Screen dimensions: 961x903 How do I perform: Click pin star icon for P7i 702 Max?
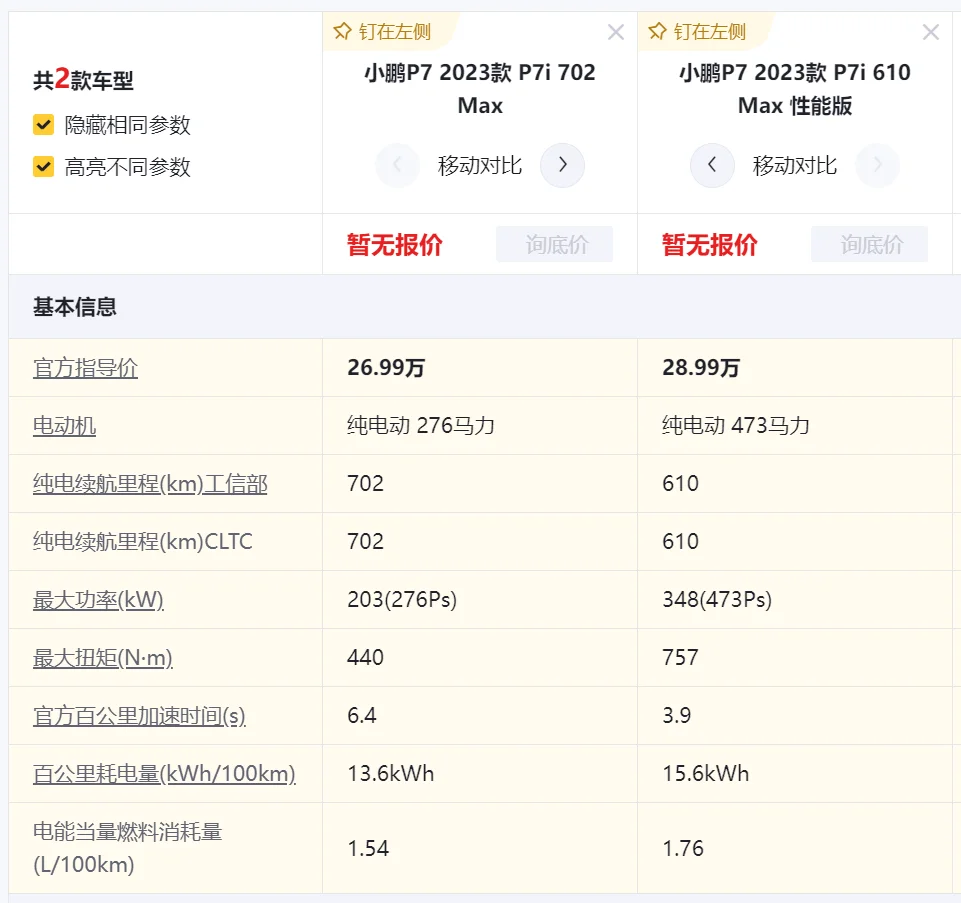(342, 31)
